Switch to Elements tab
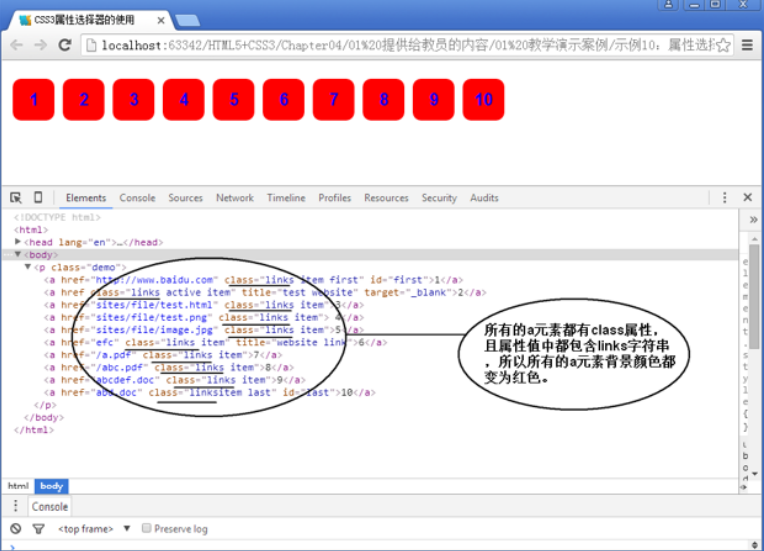Image resolution: width=764 pixels, height=551 pixels. pyautogui.click(x=86, y=198)
